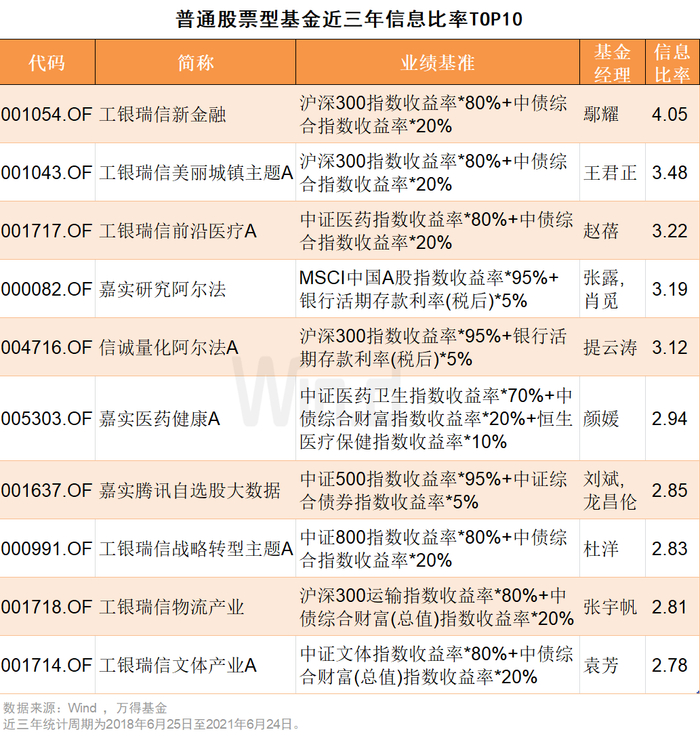This screenshot has height=739, width=700.
Task: Click manager name 张宇帆
Action: (610, 608)
